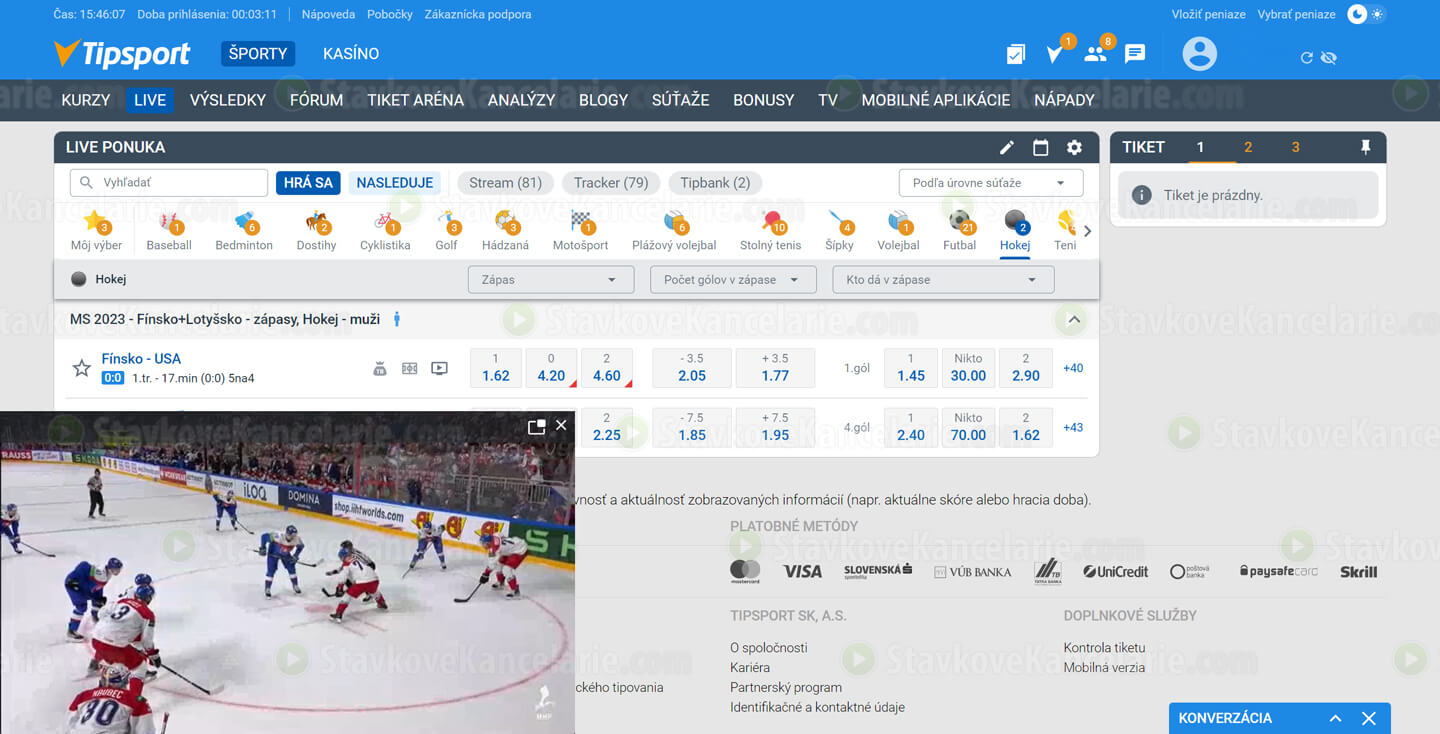Open the VÝSLEDKY menu
This screenshot has width=1440, height=734.
coord(228,100)
